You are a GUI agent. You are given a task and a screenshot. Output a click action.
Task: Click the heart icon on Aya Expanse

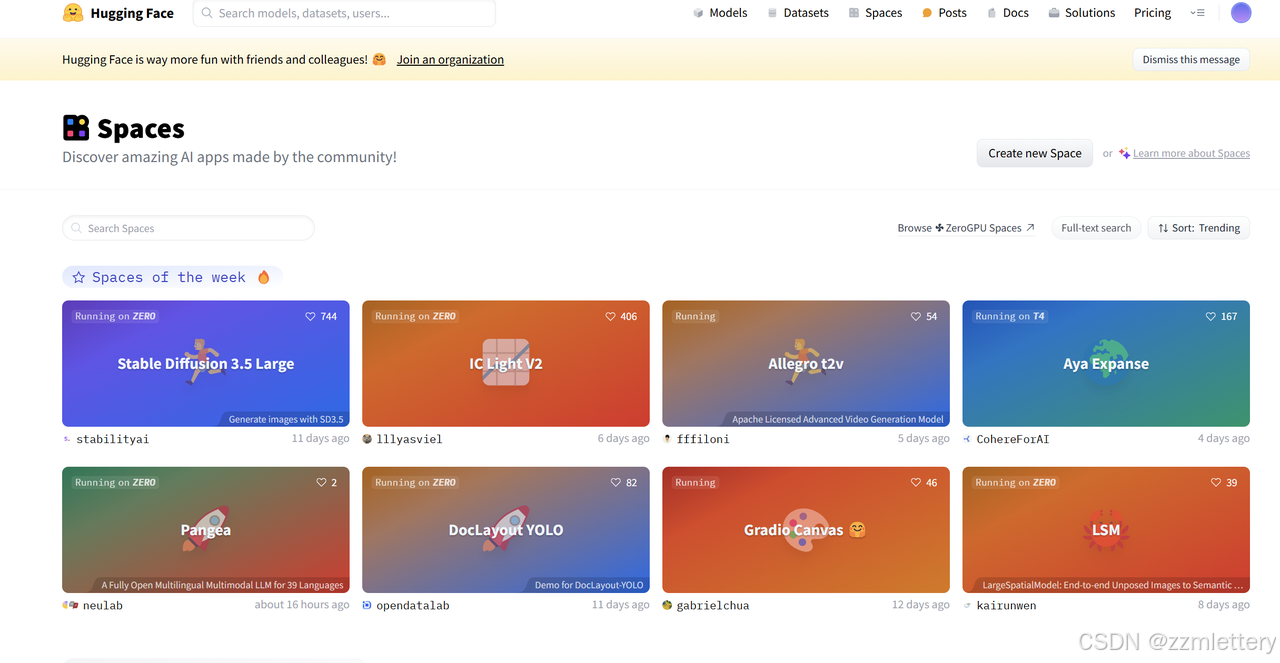point(1210,316)
